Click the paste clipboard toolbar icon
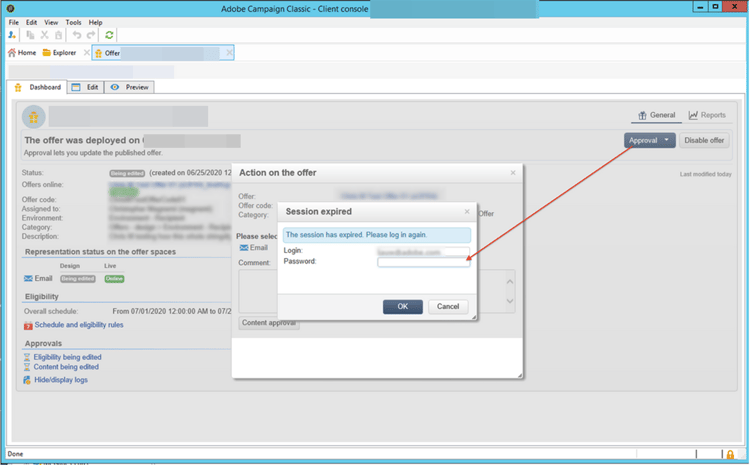This screenshot has height=465, width=750. pos(58,35)
